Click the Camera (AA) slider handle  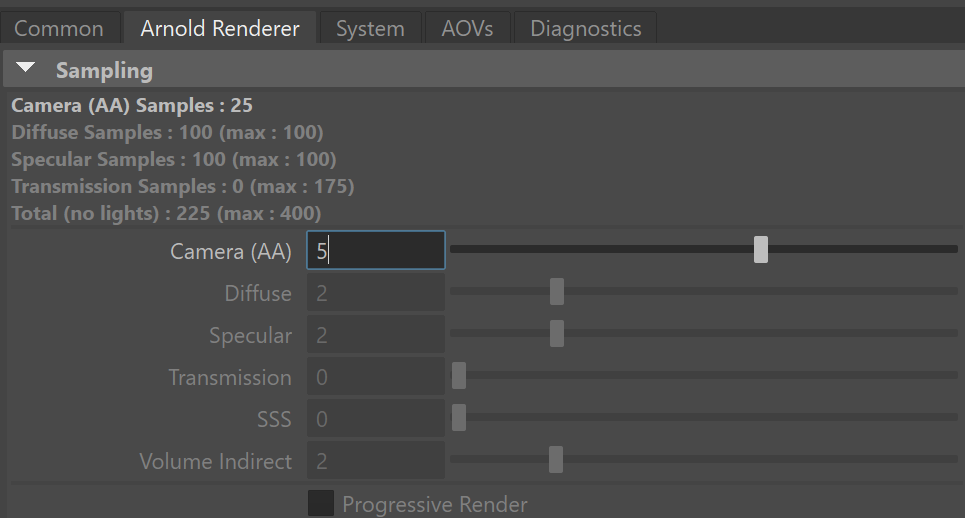pos(761,249)
